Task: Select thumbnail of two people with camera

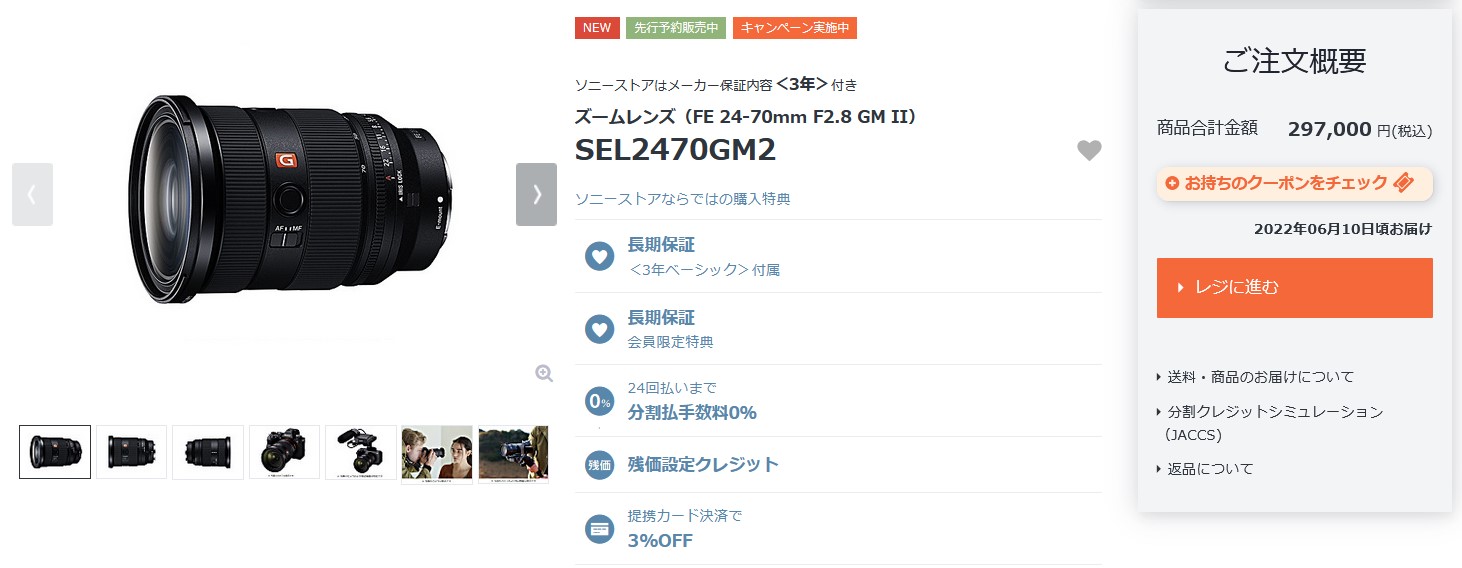Action: point(437,454)
